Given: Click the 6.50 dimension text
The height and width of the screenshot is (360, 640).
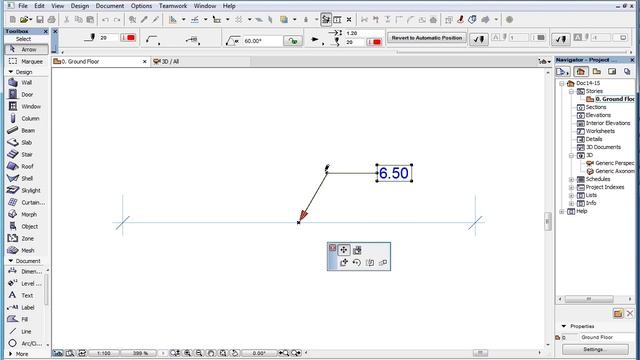Looking at the screenshot, I should pos(394,173).
